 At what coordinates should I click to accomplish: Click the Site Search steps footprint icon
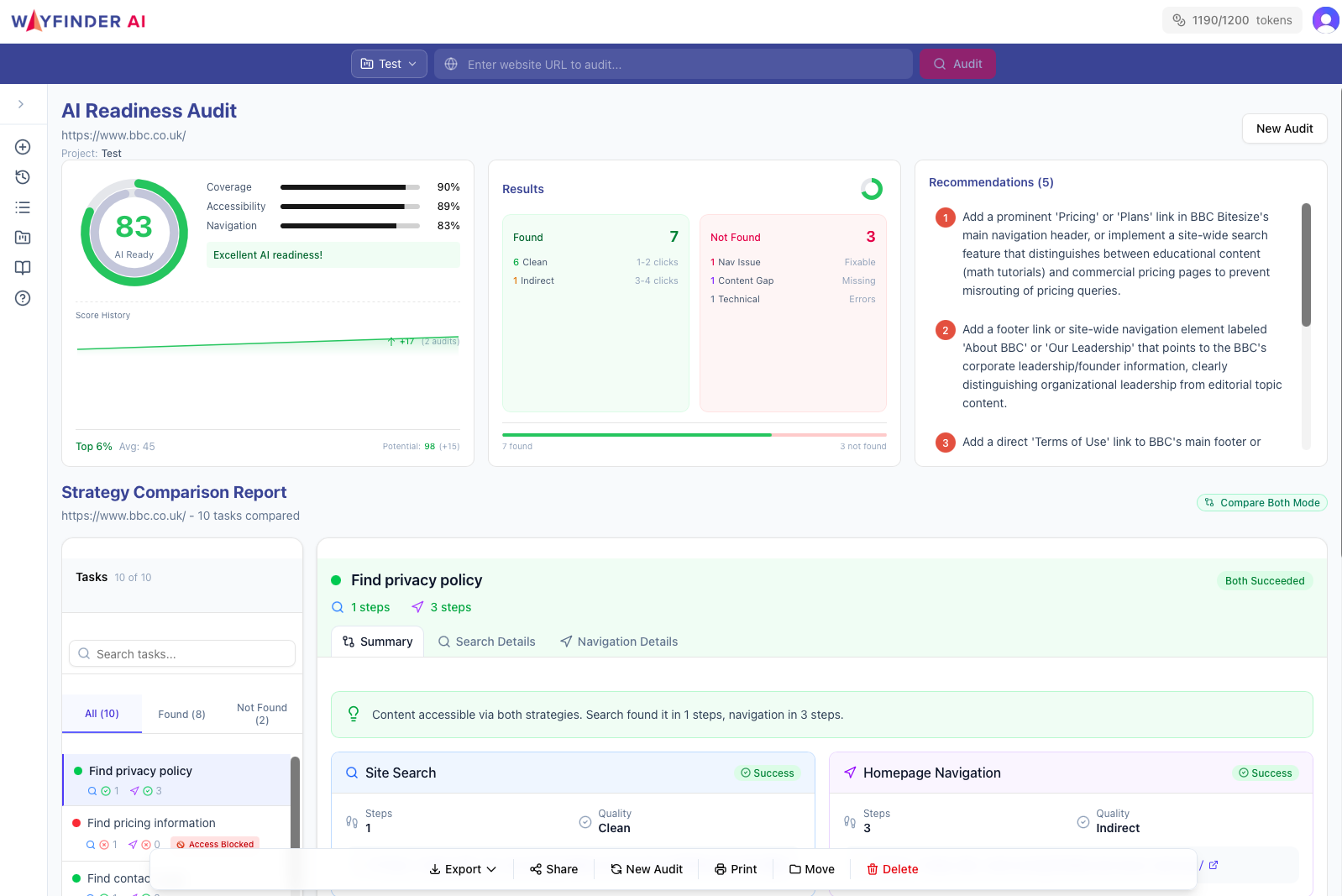352,821
